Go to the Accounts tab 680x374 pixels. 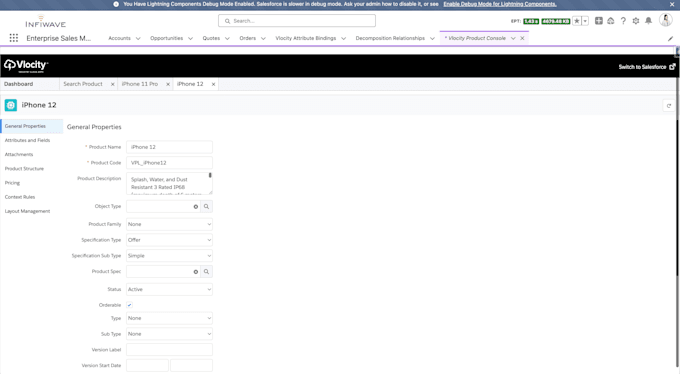click(x=119, y=38)
